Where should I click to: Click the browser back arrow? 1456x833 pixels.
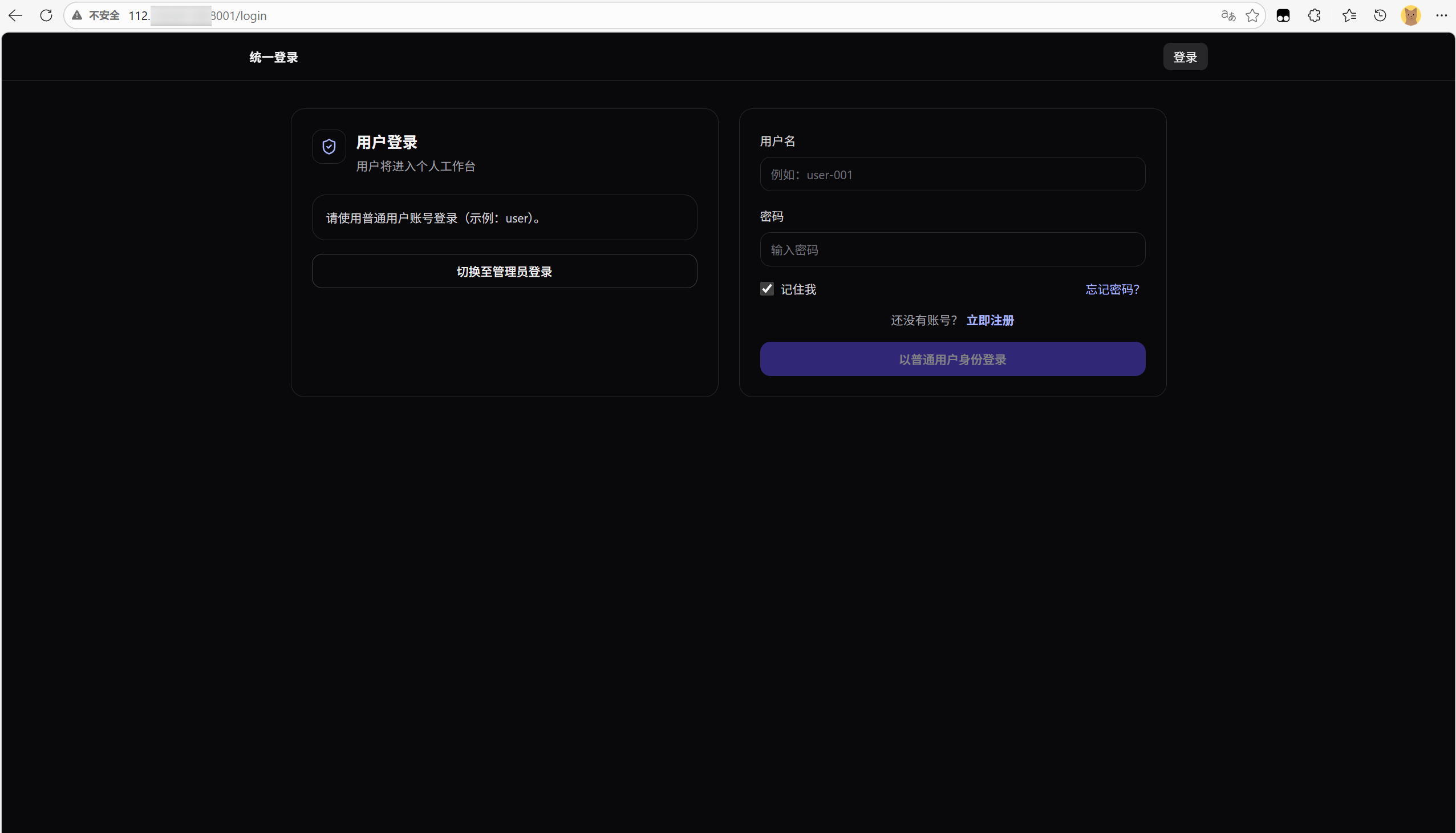coord(15,15)
